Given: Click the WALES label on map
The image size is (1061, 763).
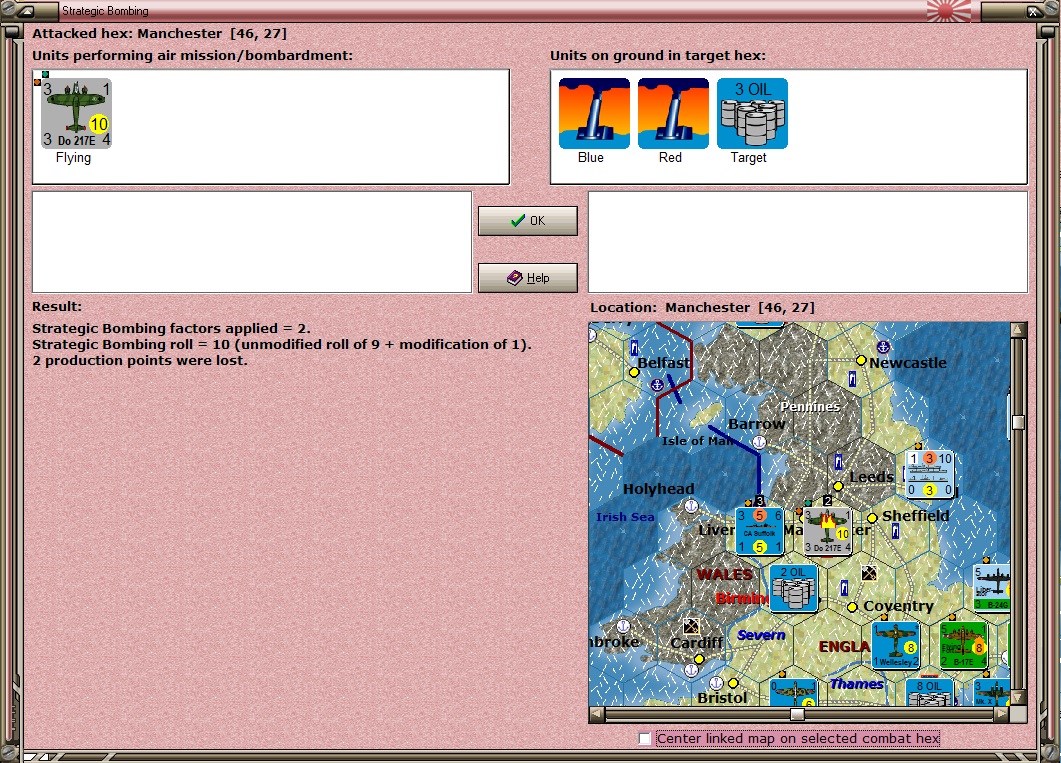Looking at the screenshot, I should pos(725,574).
